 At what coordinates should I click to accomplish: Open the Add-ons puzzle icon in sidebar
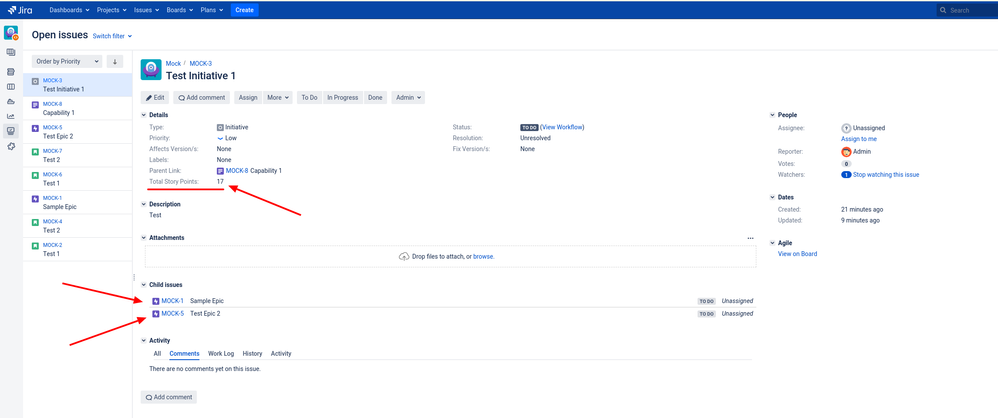pos(11,146)
